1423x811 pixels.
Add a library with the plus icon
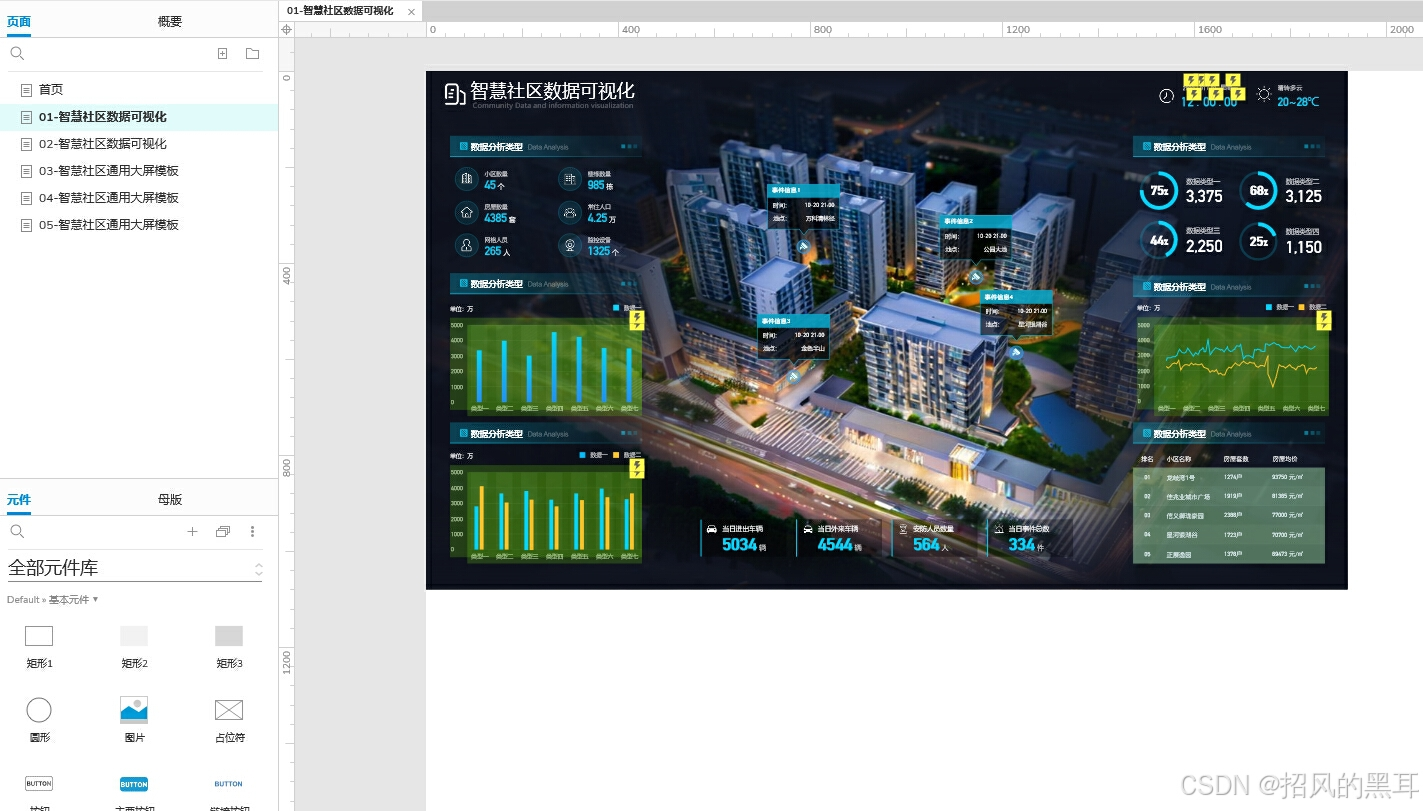(x=193, y=532)
